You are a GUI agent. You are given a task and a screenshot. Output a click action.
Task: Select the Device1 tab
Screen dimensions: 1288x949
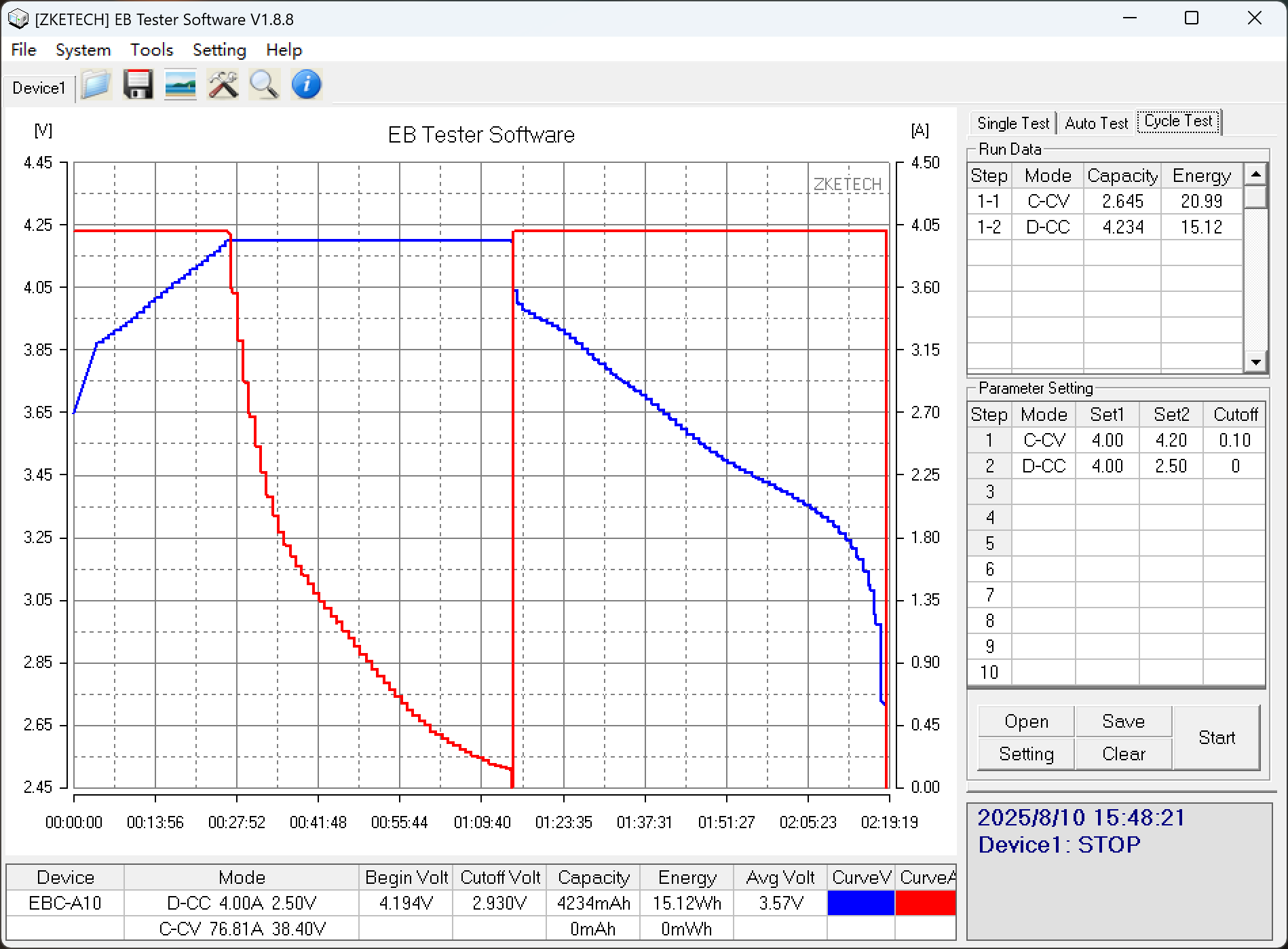[x=39, y=88]
